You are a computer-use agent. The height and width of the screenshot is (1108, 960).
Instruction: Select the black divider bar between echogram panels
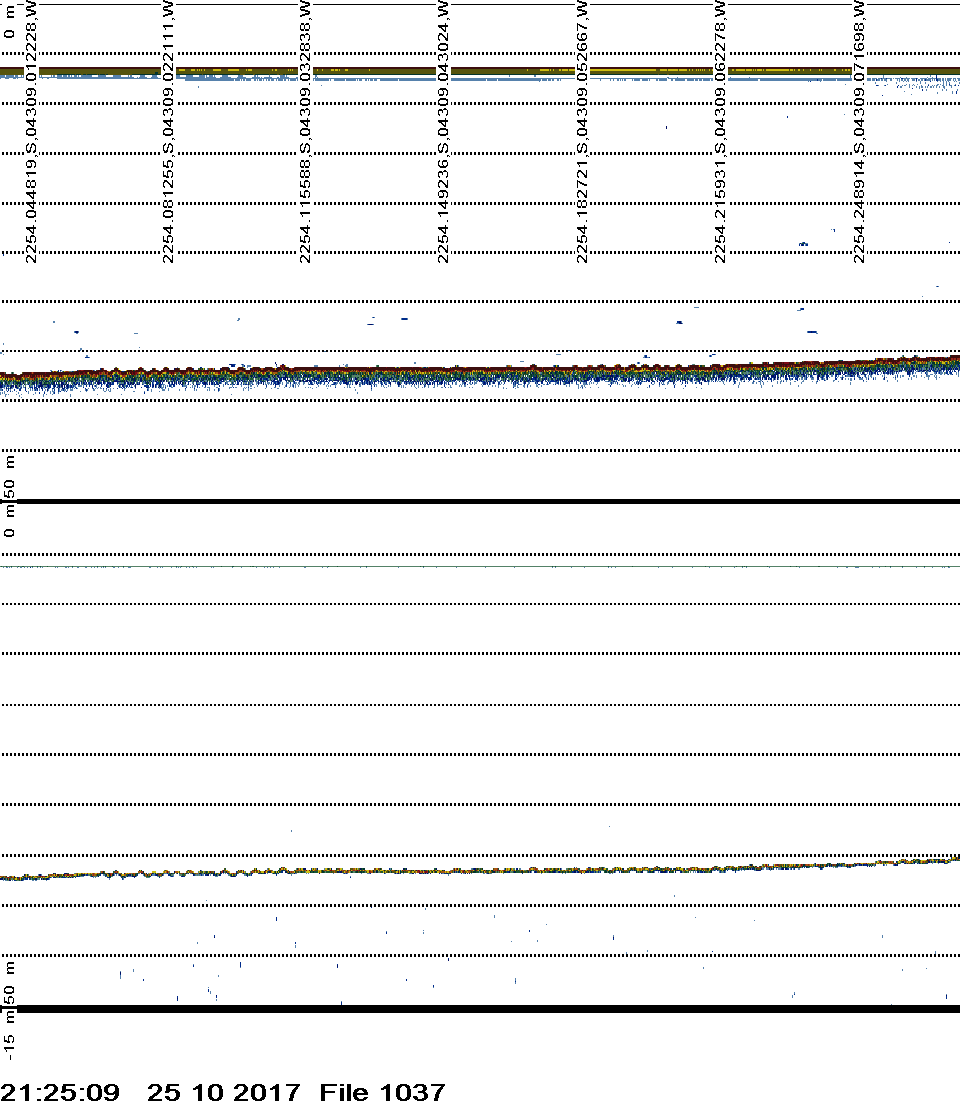click(480, 501)
